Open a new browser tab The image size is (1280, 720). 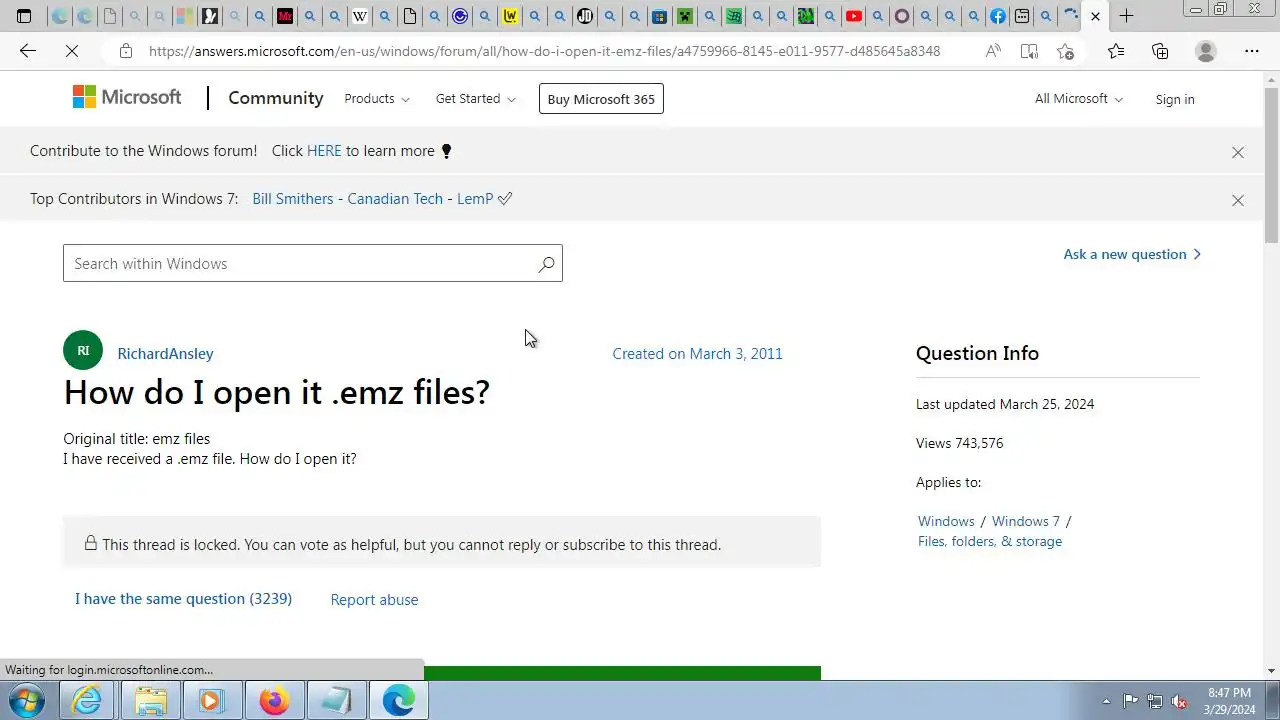point(1126,16)
